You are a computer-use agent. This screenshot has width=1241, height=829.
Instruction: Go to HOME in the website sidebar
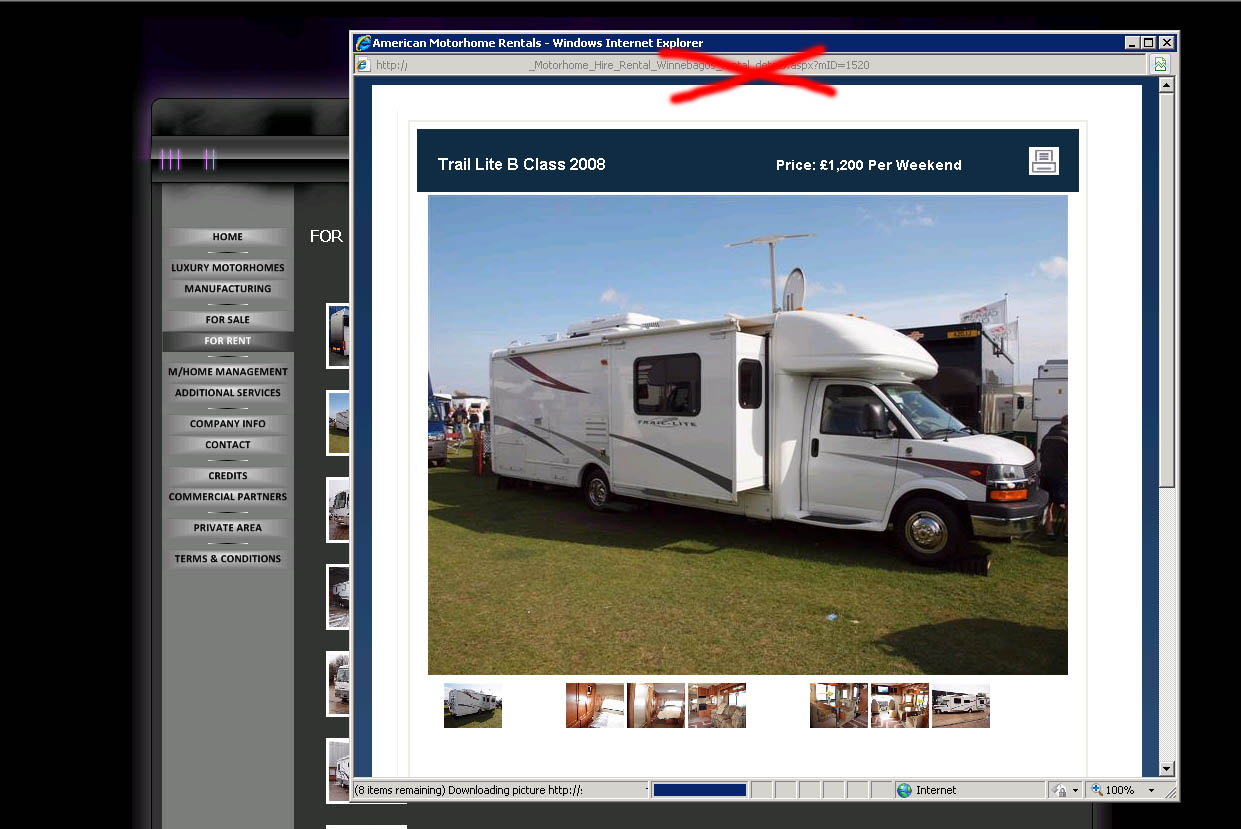point(228,237)
